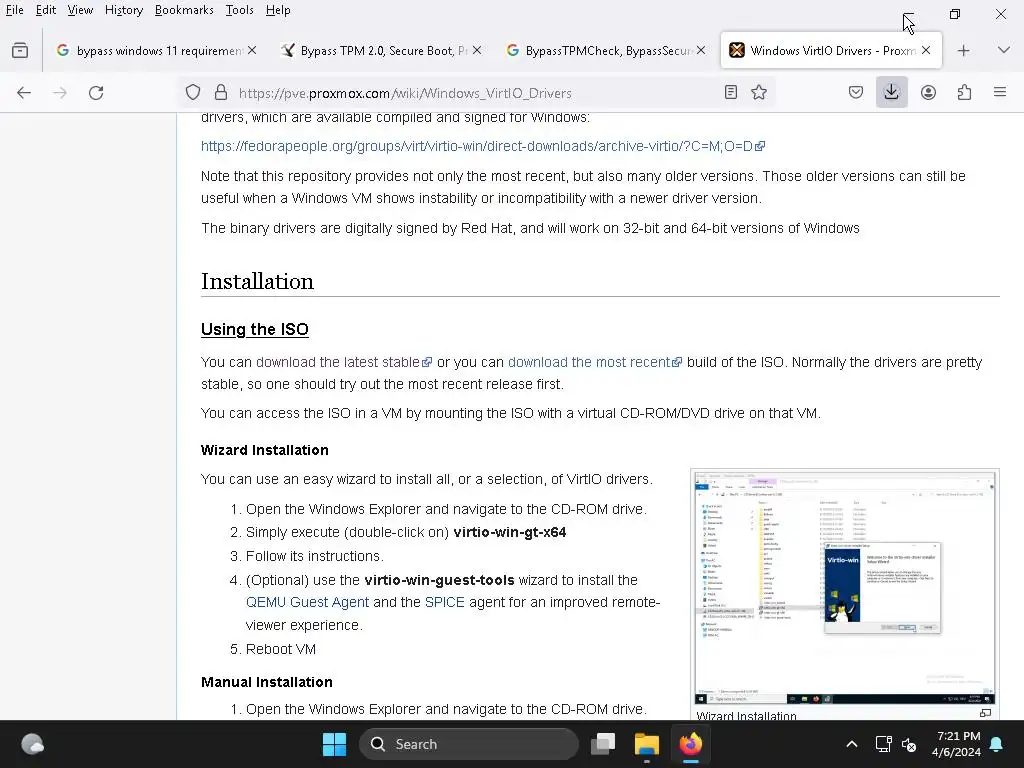
Task: Open the Edit menu
Action: pyautogui.click(x=46, y=10)
